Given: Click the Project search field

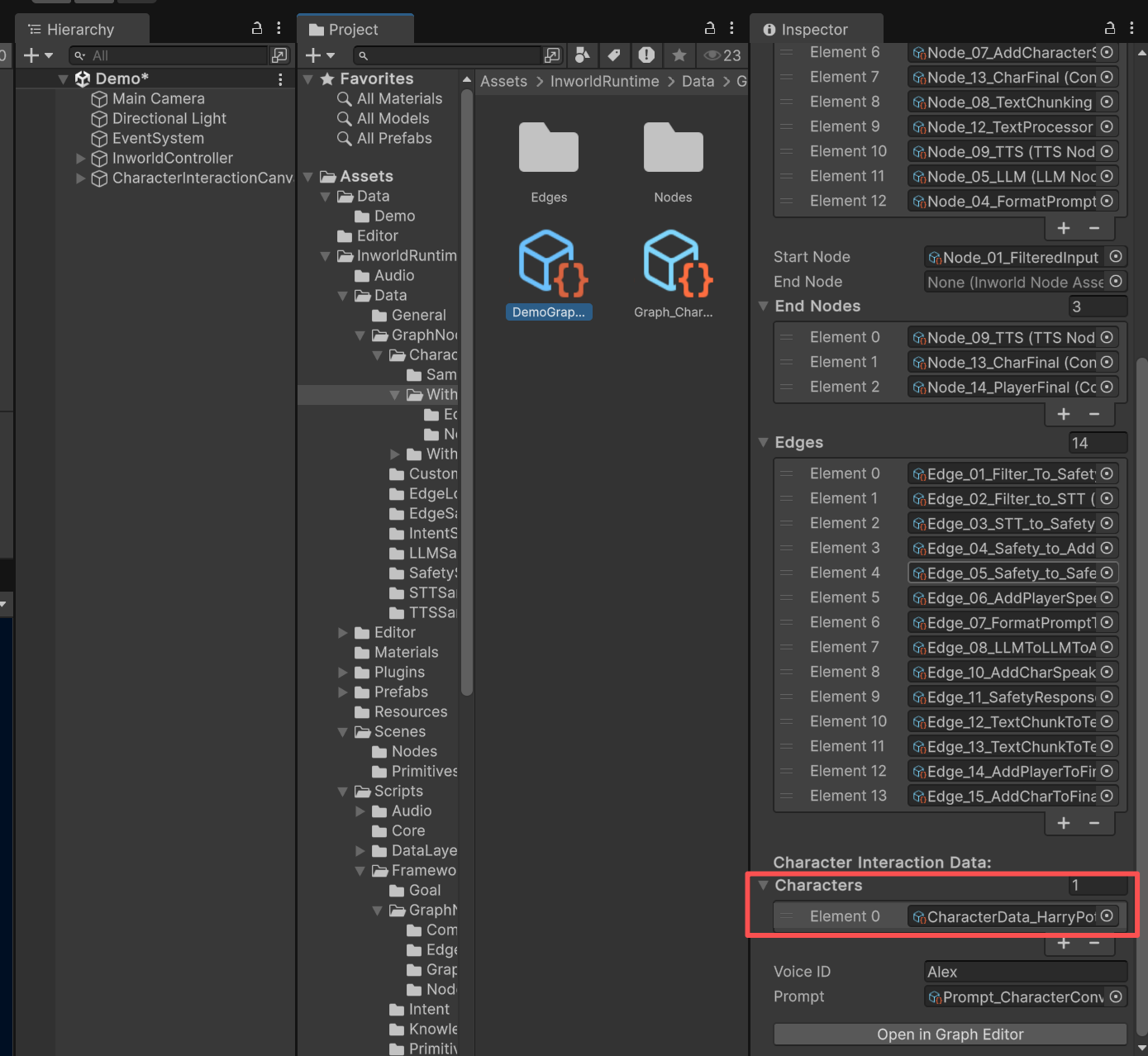Looking at the screenshot, I should coord(447,55).
